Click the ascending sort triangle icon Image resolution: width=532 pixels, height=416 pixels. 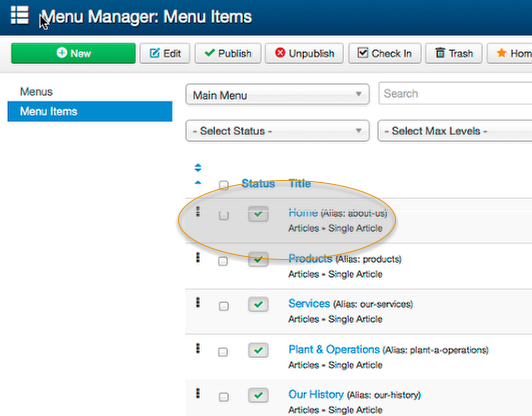pos(198,183)
